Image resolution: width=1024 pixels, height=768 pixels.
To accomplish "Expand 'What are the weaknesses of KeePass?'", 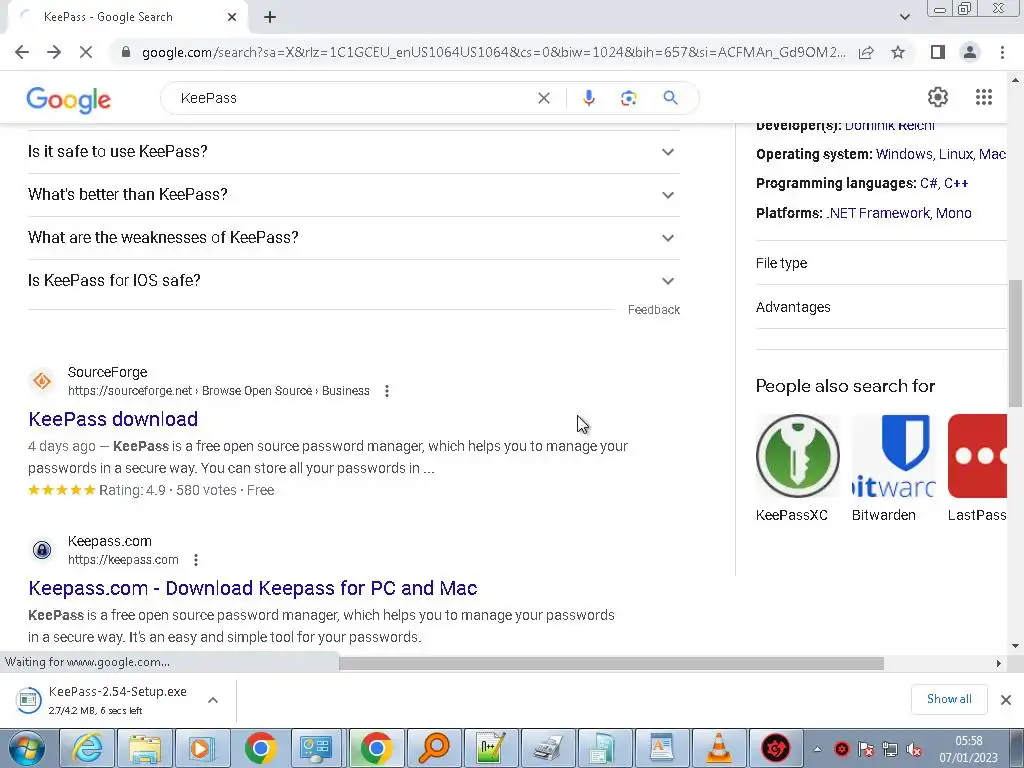I will point(353,238).
